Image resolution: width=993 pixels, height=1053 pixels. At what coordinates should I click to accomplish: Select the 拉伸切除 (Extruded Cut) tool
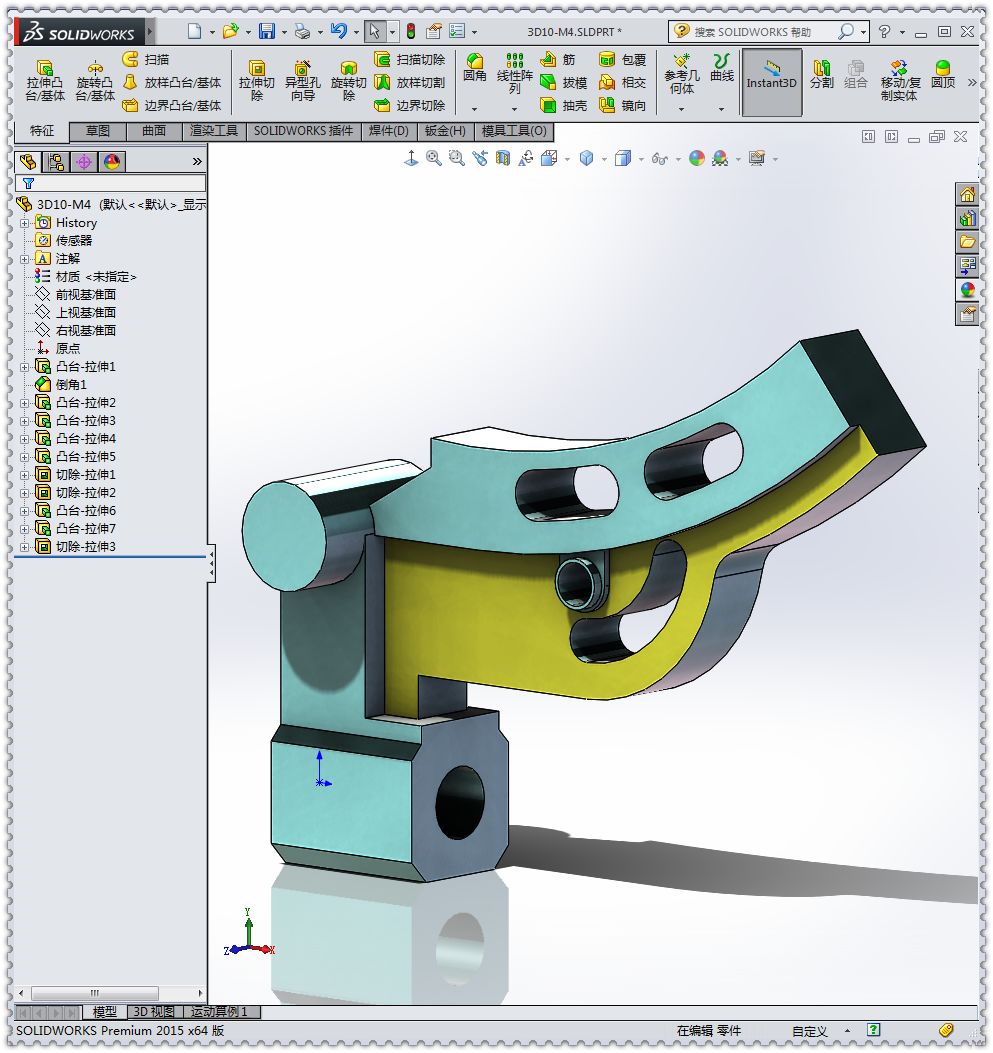click(x=256, y=80)
